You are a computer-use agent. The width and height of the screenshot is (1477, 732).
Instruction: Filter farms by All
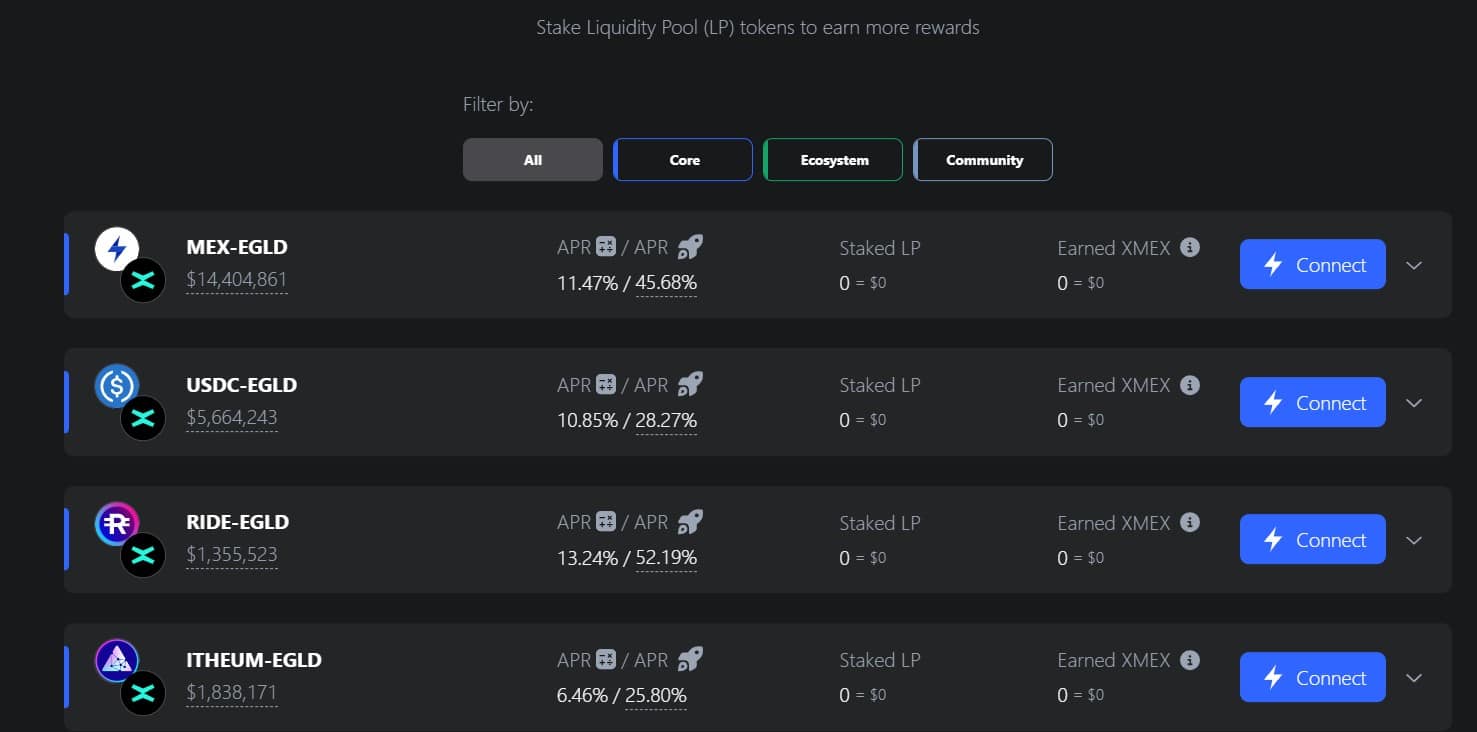point(533,160)
